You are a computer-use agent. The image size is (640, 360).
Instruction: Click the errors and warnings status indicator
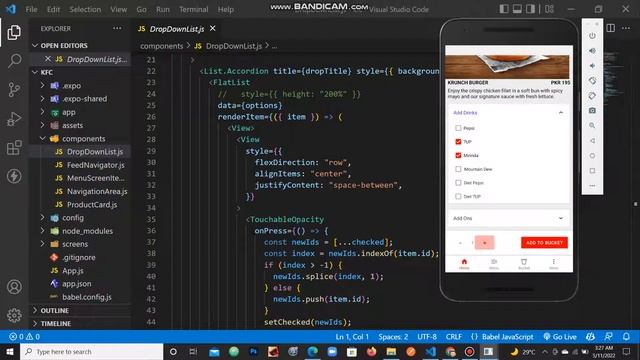click(24, 337)
